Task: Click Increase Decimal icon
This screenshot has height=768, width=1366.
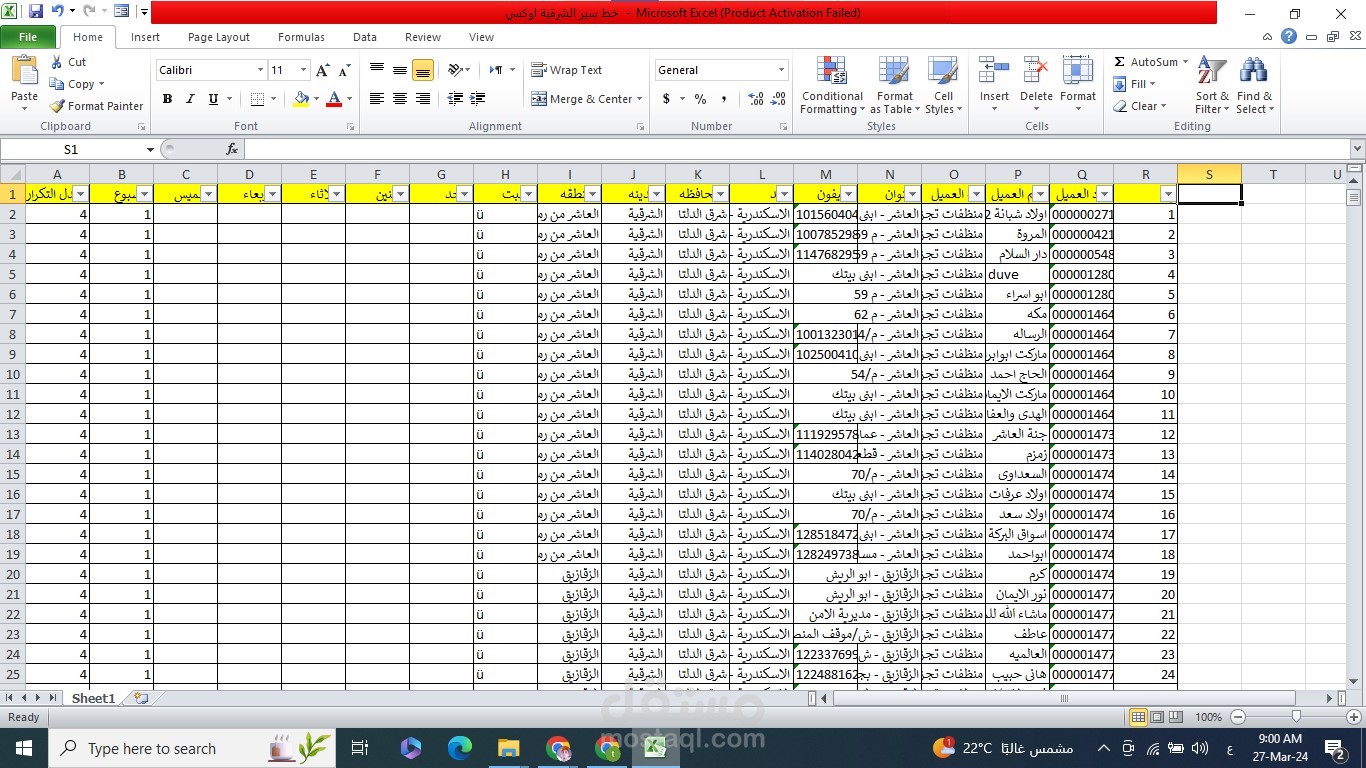Action: point(755,99)
